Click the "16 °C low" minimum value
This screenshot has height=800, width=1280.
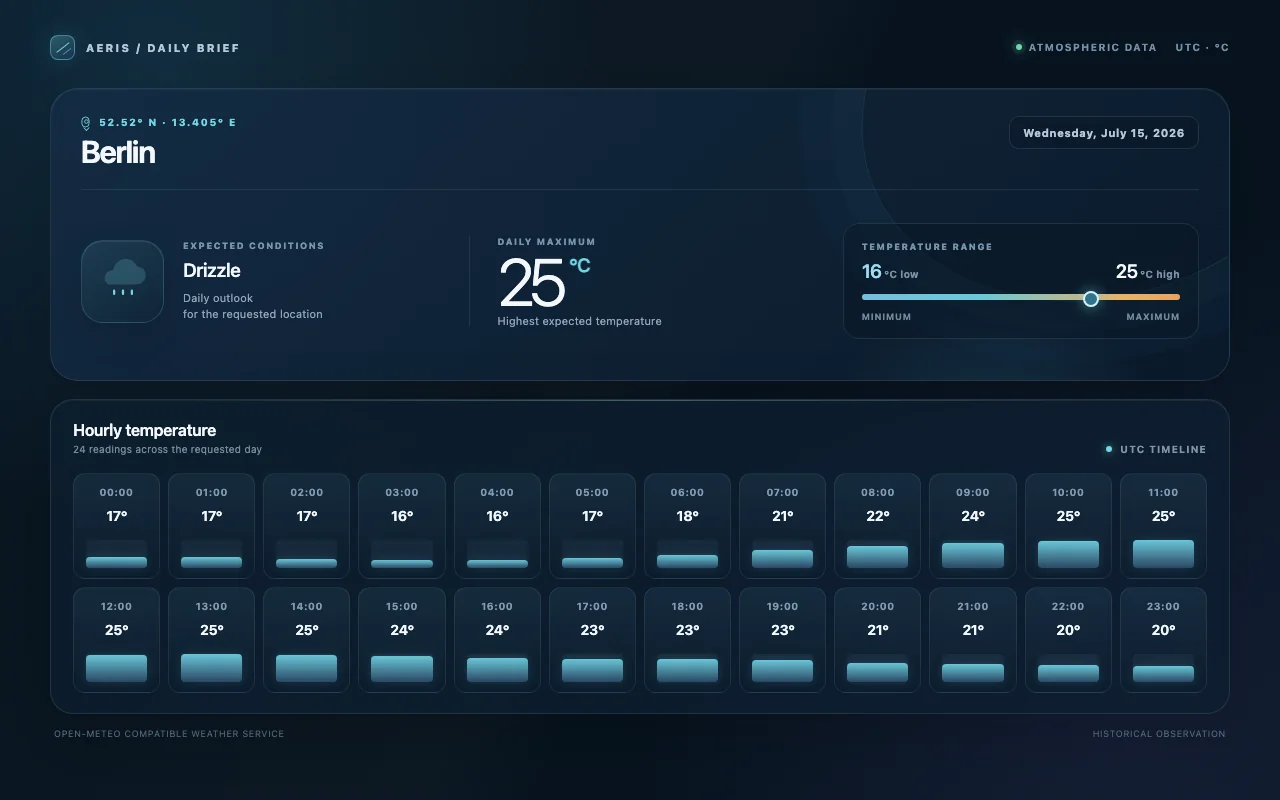890,272
